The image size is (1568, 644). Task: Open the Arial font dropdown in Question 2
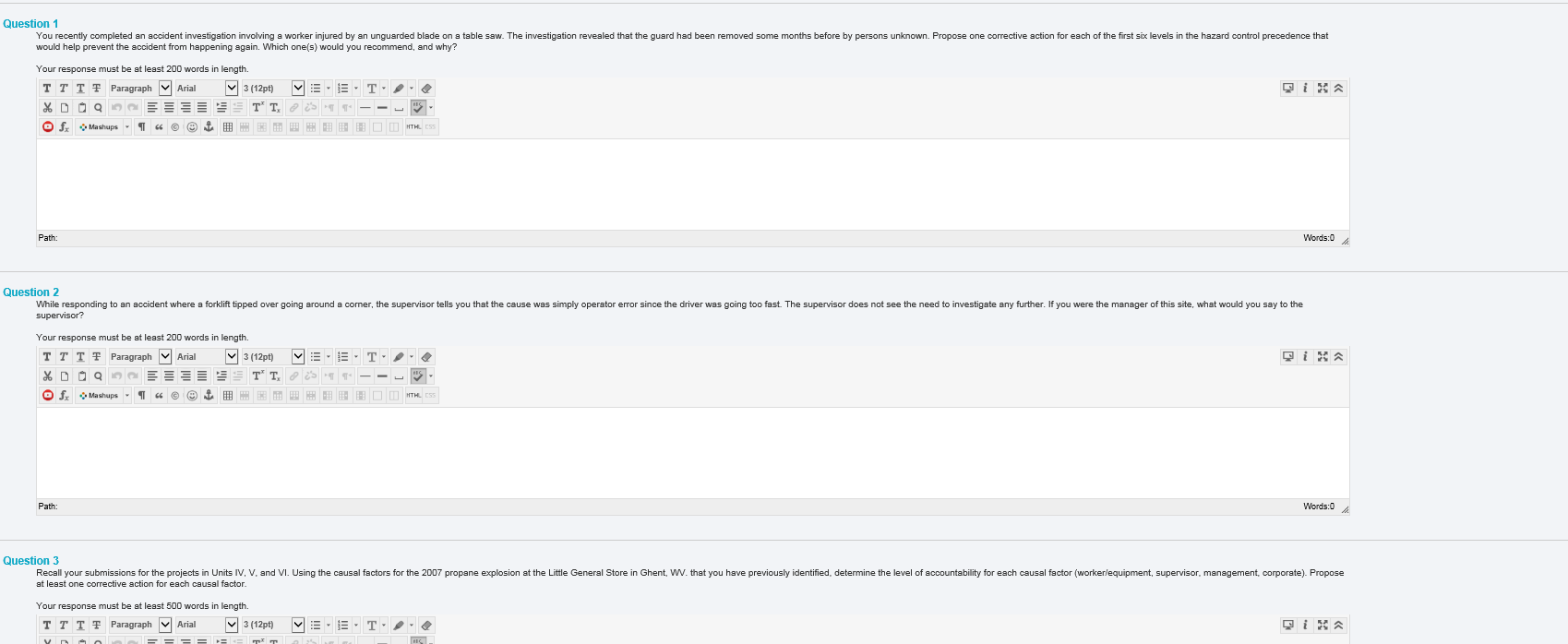coord(207,357)
